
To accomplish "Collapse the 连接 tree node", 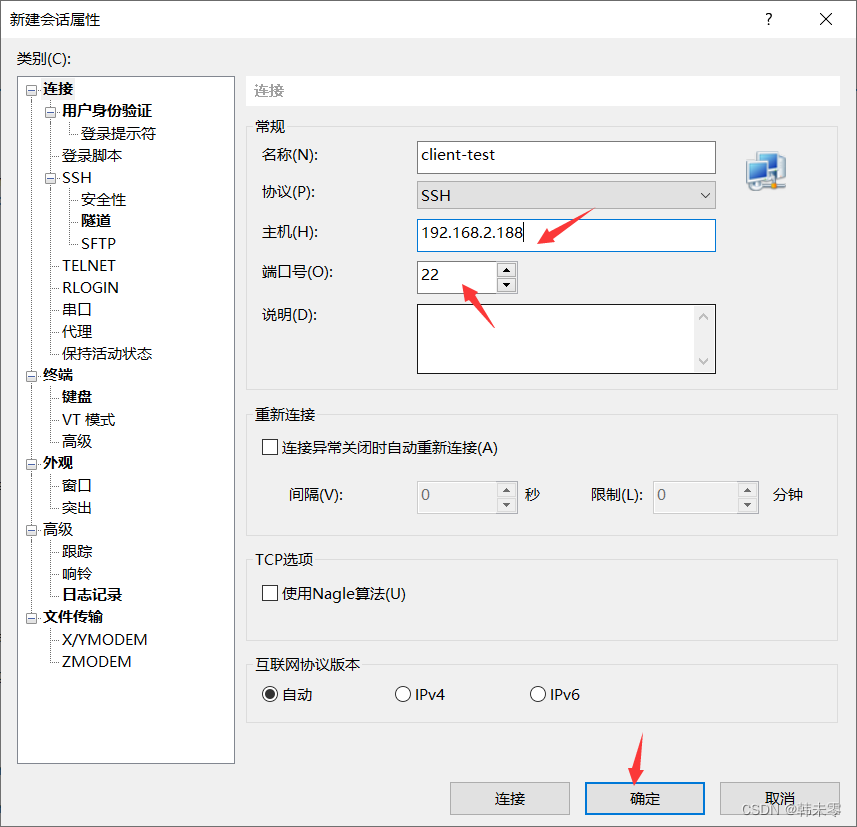I will 32,90.
